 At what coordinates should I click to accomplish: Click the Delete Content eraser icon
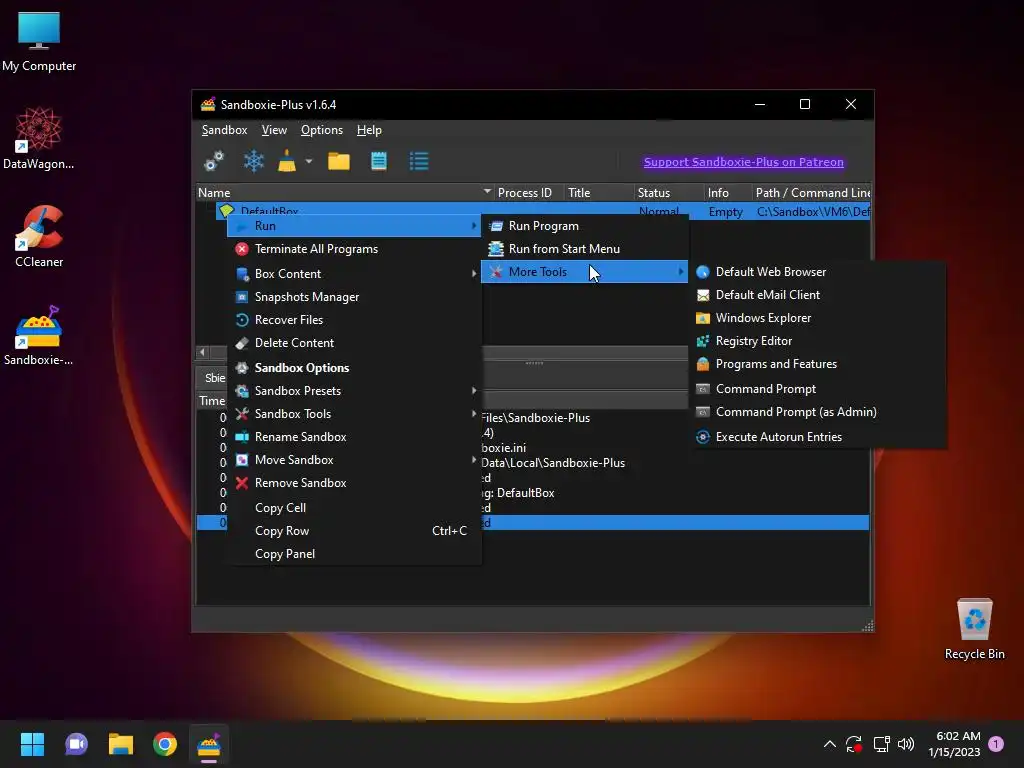coord(242,343)
